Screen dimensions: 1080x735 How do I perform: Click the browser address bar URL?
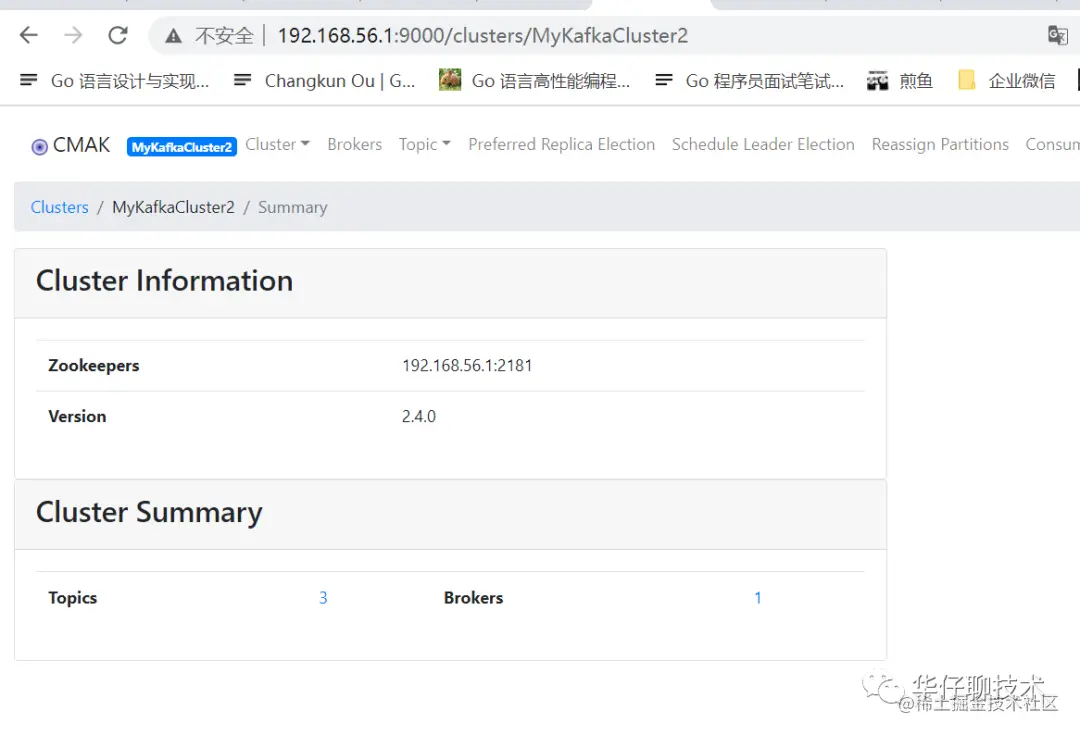482,36
